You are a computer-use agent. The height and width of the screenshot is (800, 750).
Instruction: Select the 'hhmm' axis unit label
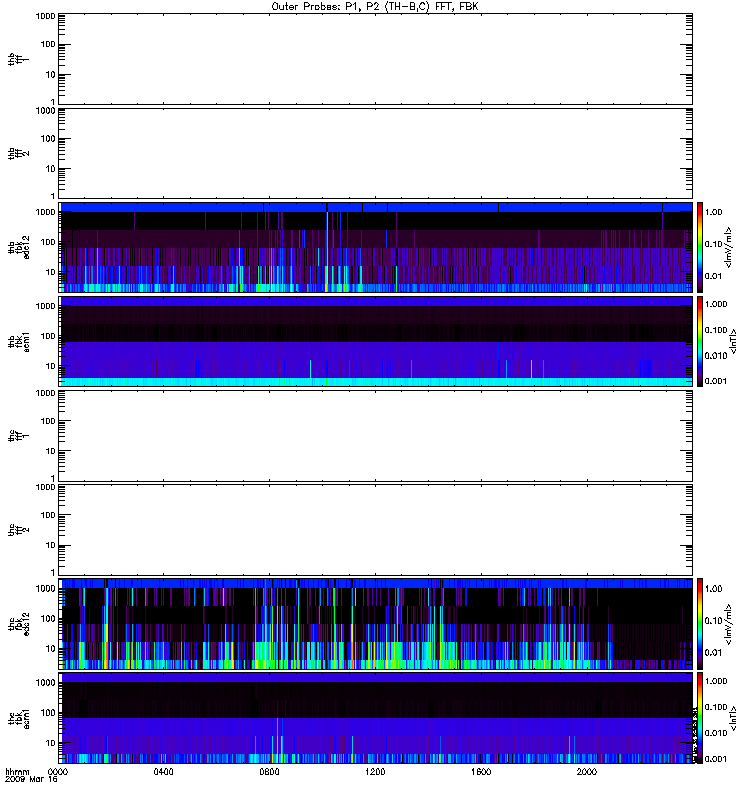pyautogui.click(x=17, y=772)
